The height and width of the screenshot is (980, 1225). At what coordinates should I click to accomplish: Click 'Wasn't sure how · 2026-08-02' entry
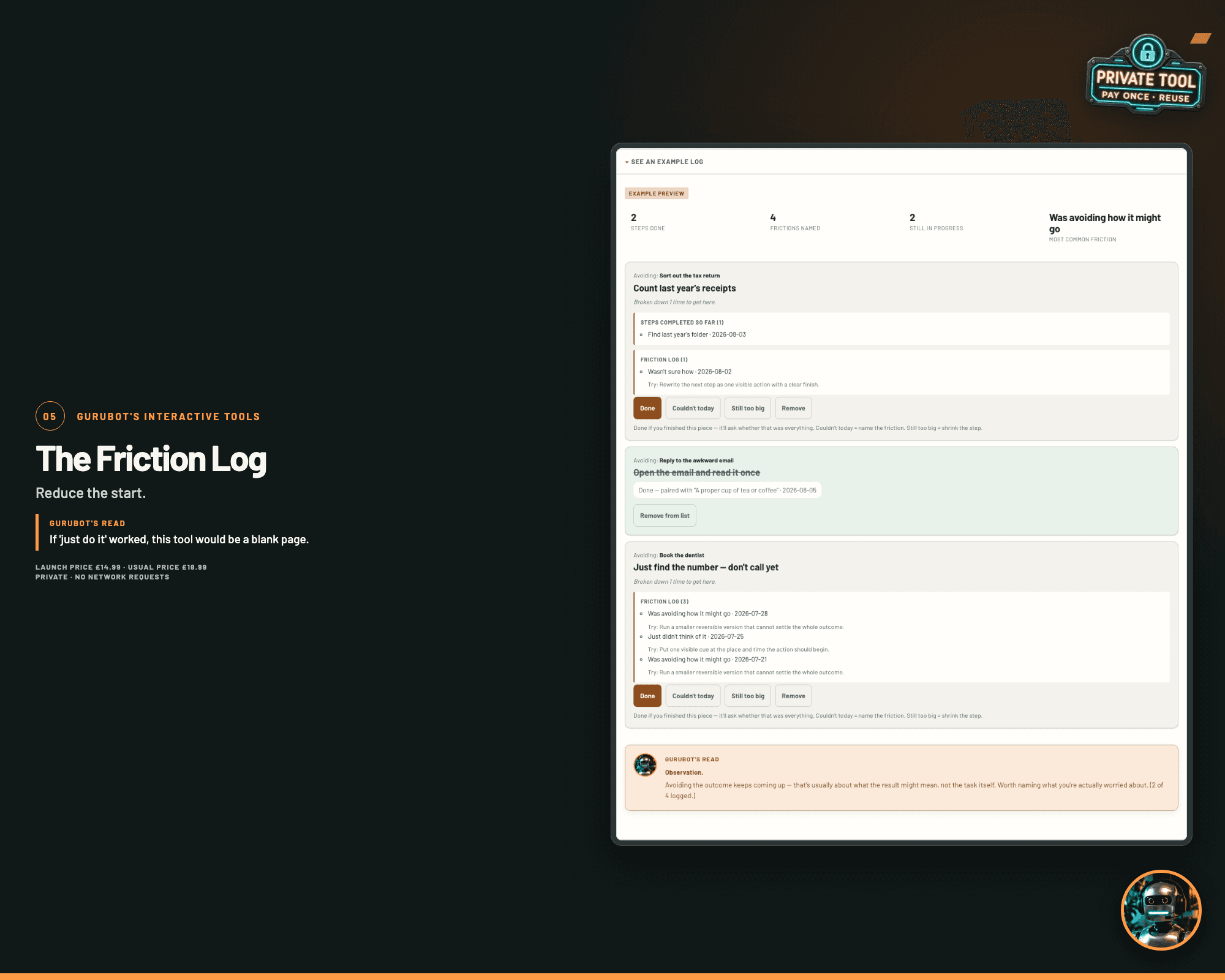point(690,372)
